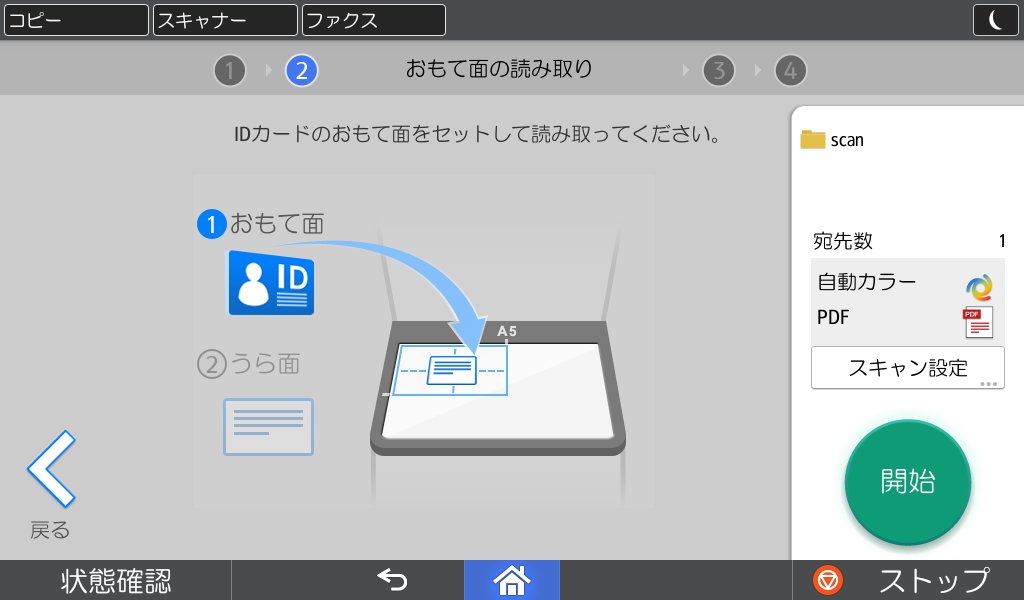Select step 3 in progress indicator
The height and width of the screenshot is (600, 1024).
718,70
